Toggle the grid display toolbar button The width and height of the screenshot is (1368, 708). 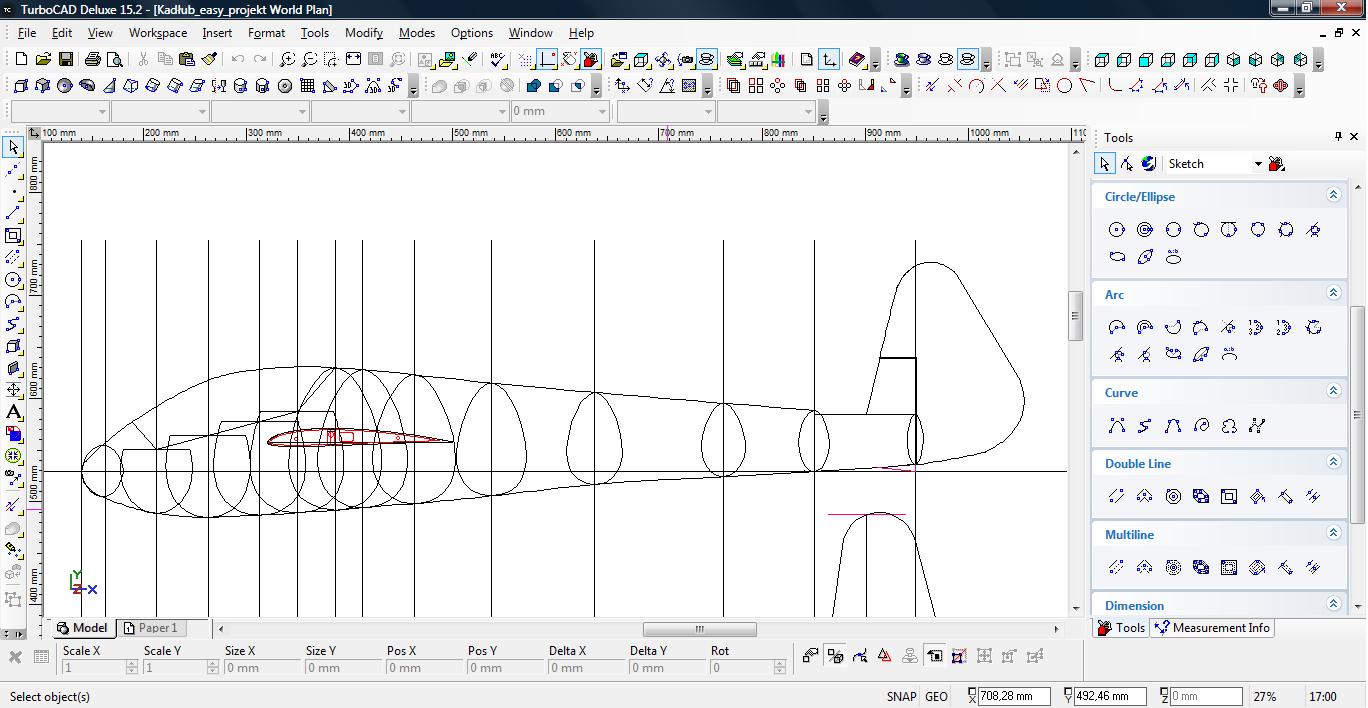point(525,60)
